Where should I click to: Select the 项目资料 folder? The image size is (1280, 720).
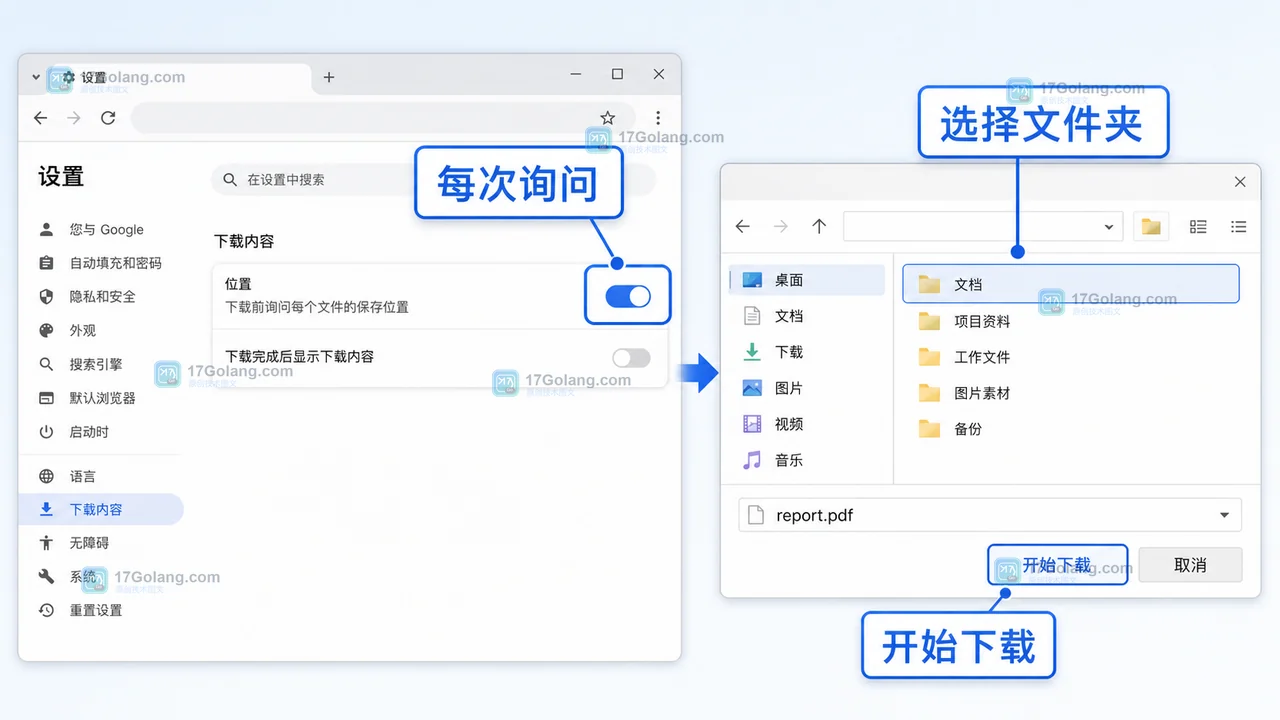[x=1071, y=321]
